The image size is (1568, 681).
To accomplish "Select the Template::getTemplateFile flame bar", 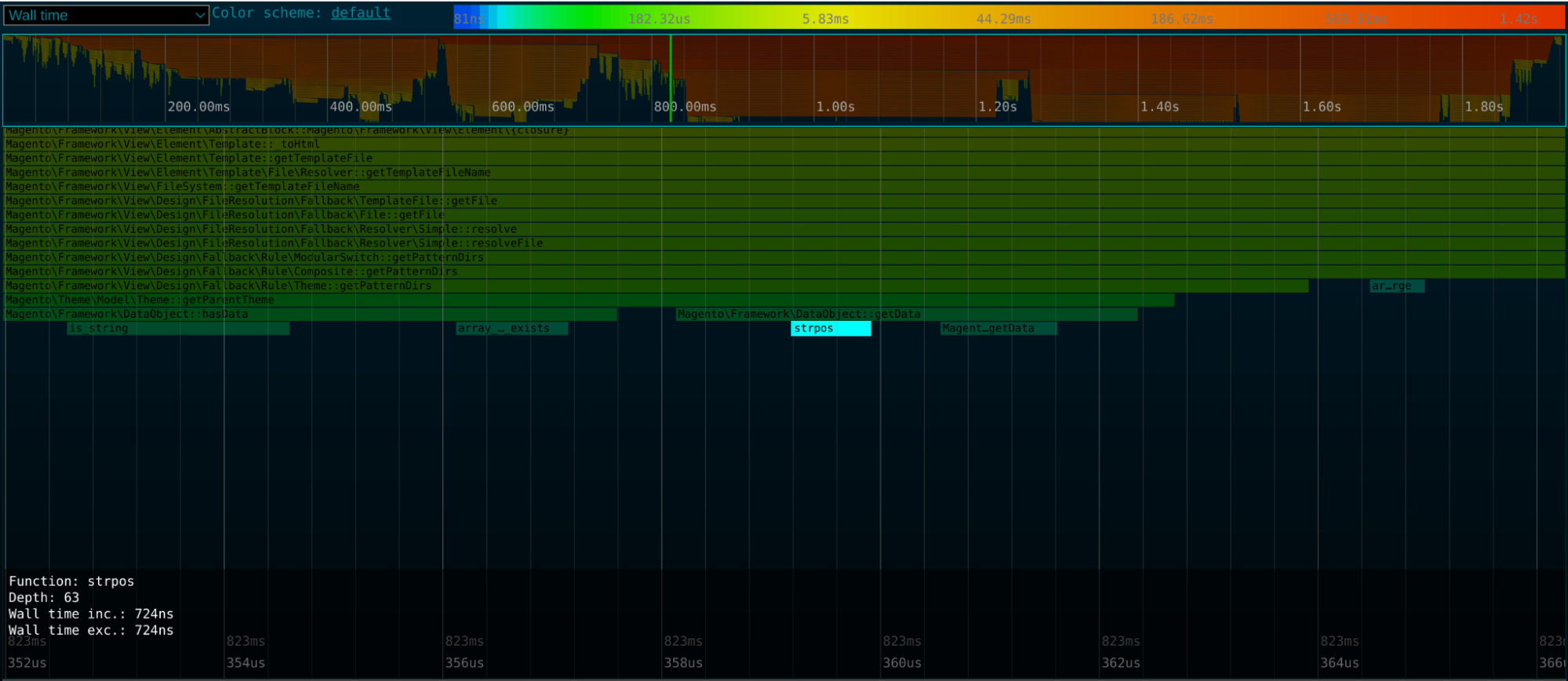I will click(784, 158).
